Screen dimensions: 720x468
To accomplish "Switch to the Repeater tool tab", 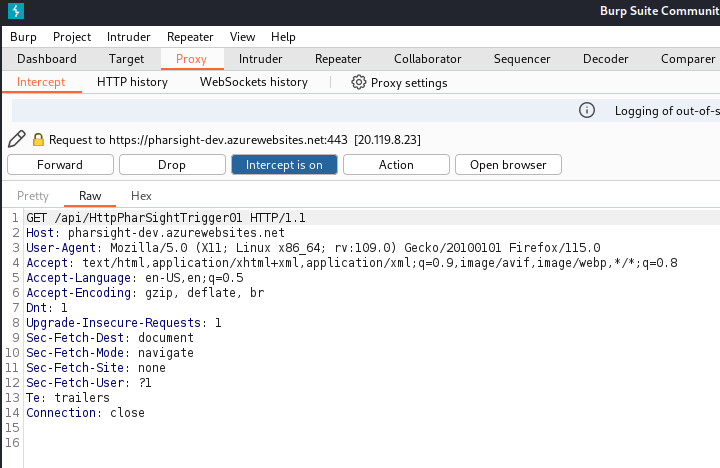I will point(338,59).
